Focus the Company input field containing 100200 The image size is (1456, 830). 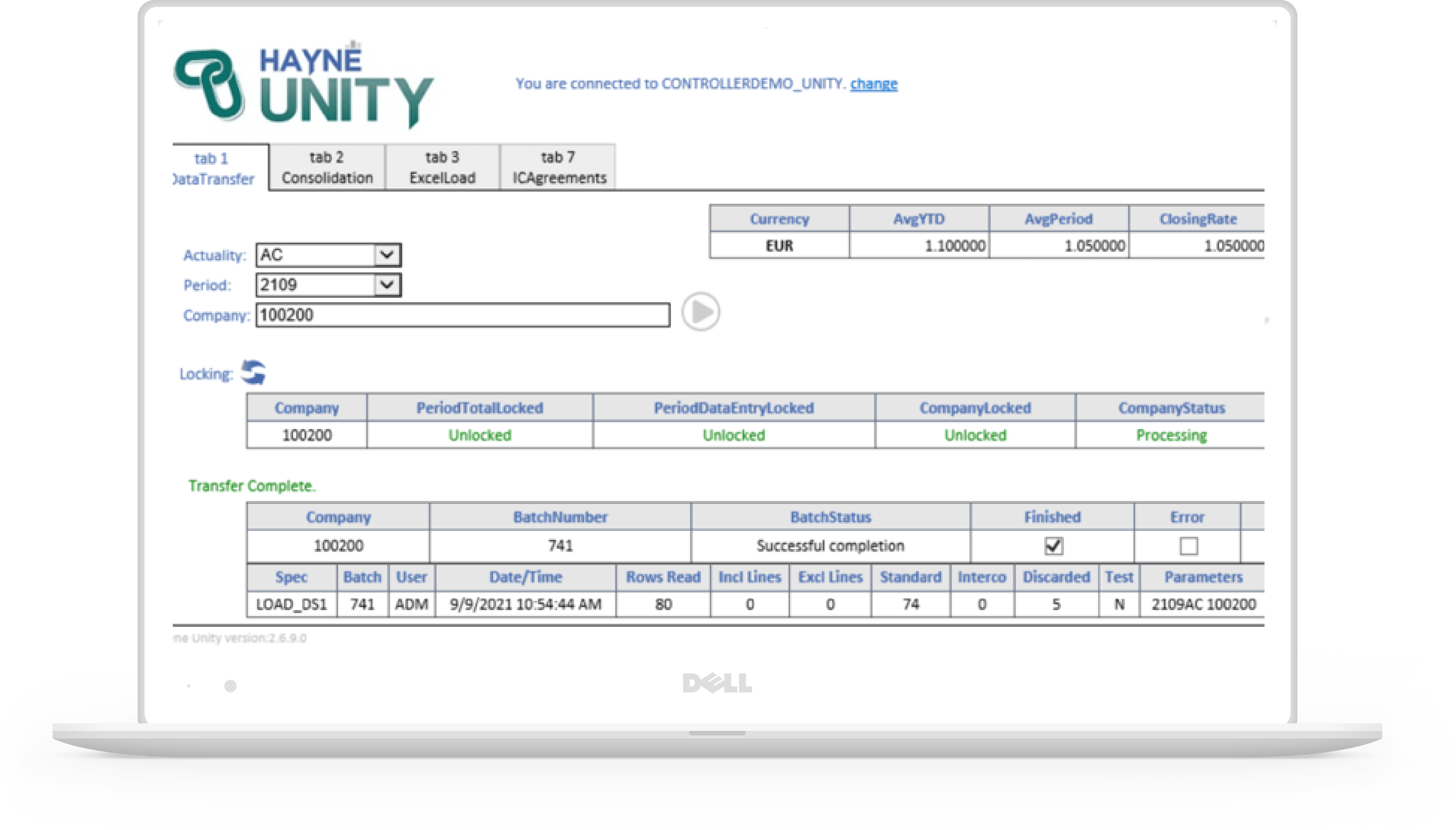click(463, 315)
